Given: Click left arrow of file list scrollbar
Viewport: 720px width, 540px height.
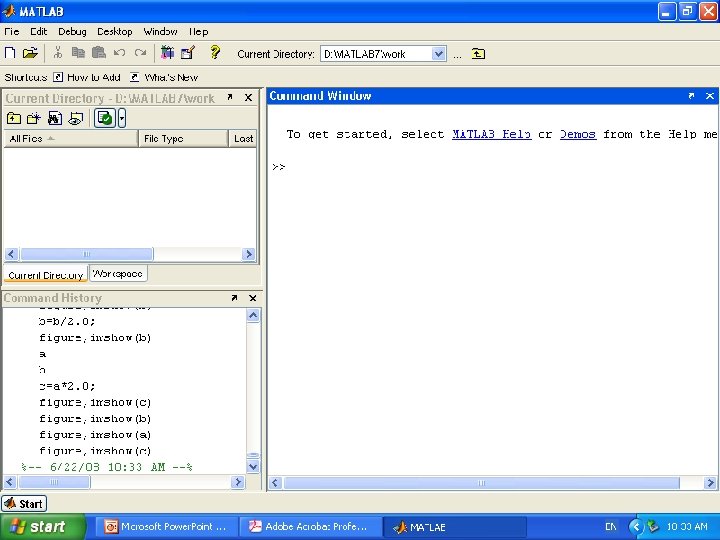Looking at the screenshot, I should point(11,254).
